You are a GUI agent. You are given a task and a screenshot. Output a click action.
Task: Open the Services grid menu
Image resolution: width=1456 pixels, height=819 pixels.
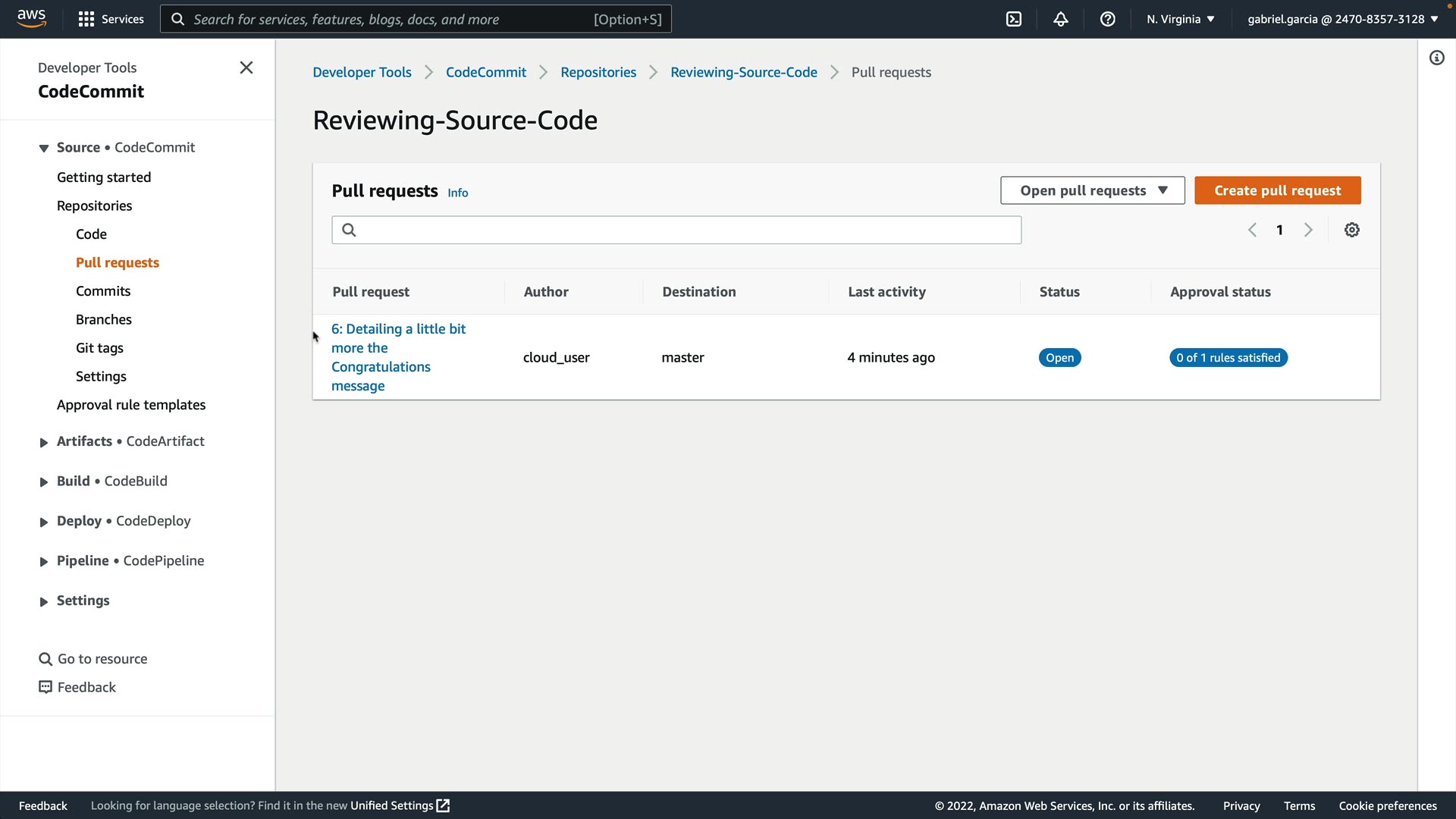(111, 19)
